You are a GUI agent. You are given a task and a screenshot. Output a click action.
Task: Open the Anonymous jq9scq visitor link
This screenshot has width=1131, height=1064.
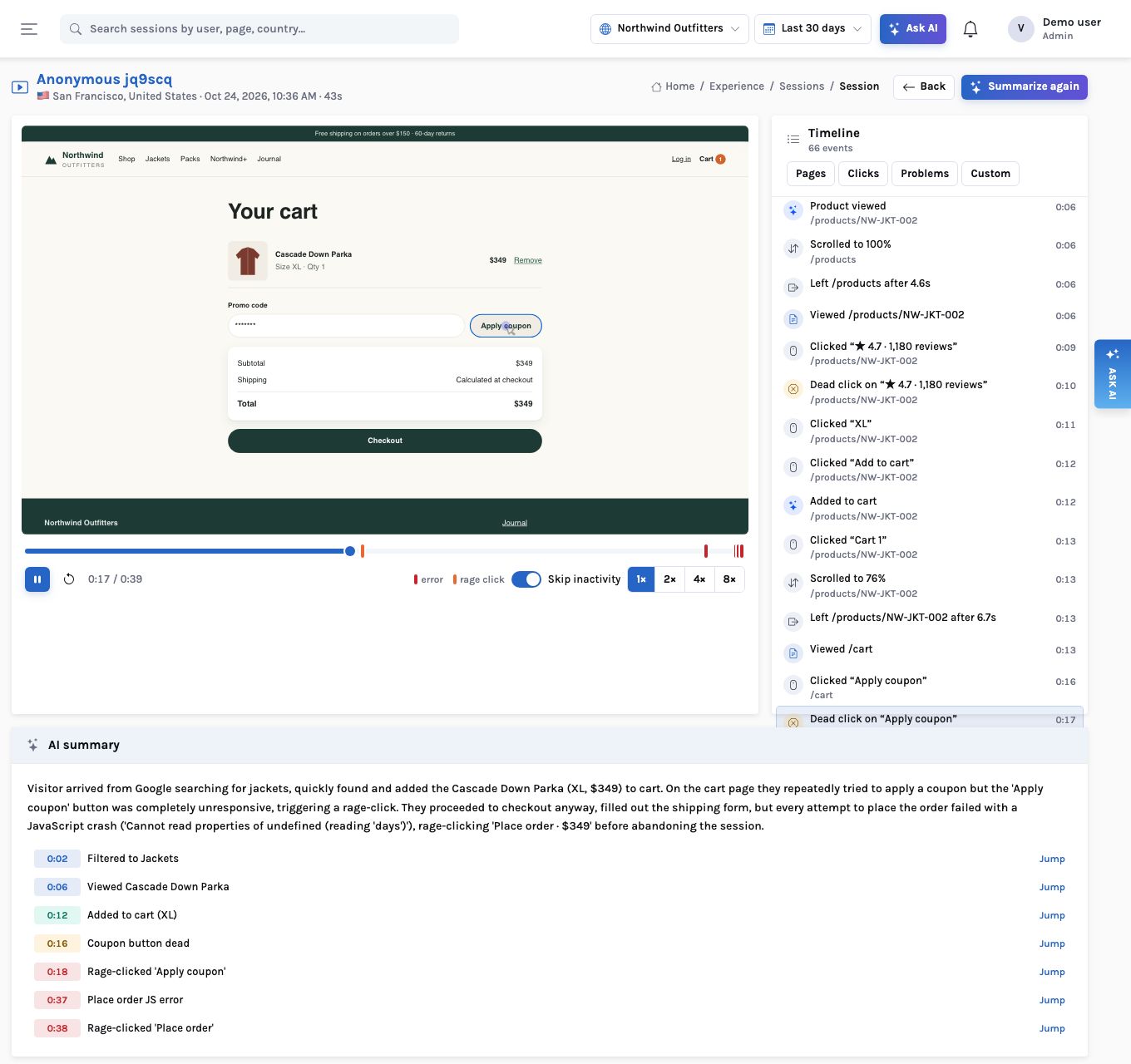click(x=104, y=80)
